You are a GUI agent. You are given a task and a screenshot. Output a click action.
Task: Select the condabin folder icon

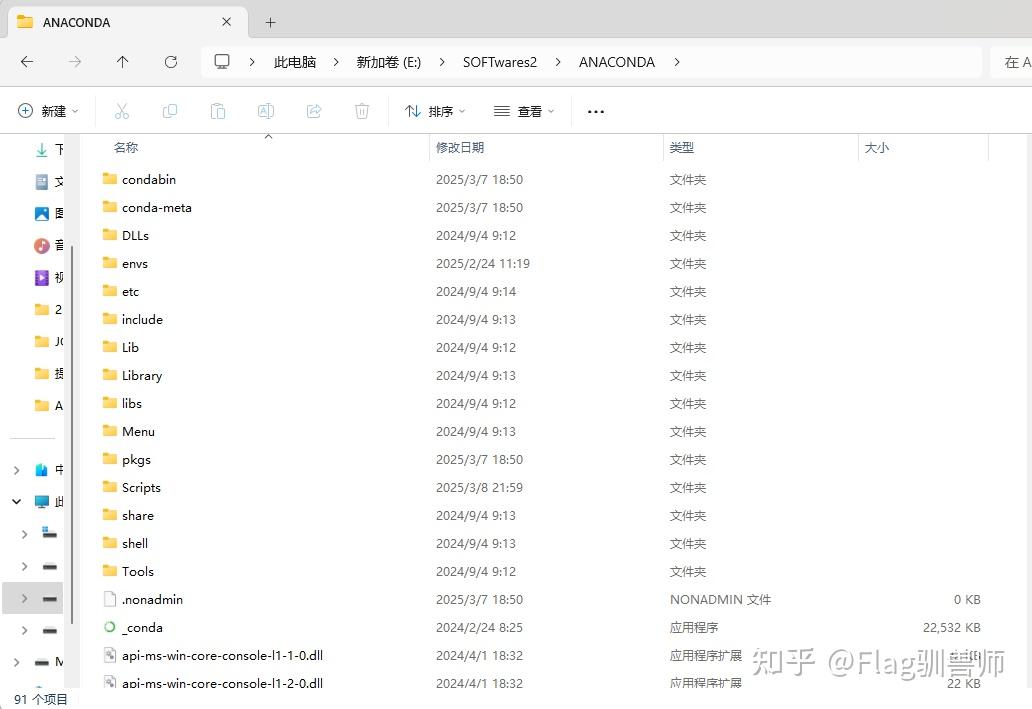tap(110, 179)
